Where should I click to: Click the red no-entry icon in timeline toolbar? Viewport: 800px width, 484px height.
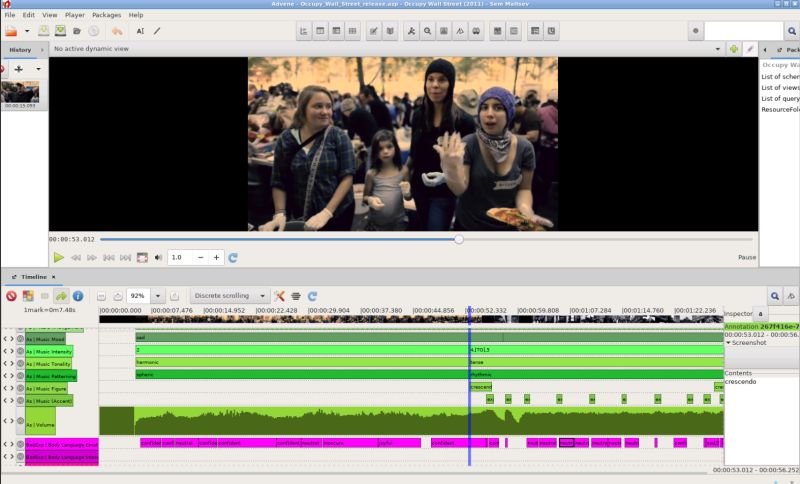pos(11,296)
